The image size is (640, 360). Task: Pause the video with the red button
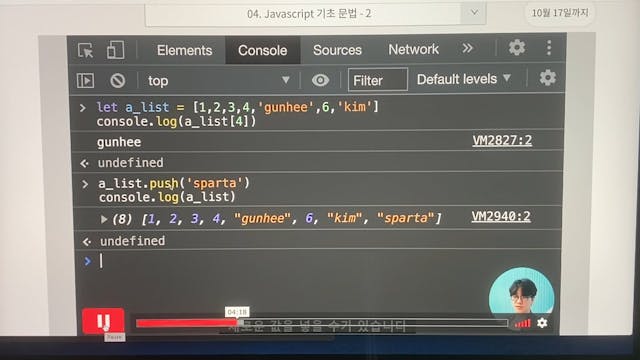103,321
